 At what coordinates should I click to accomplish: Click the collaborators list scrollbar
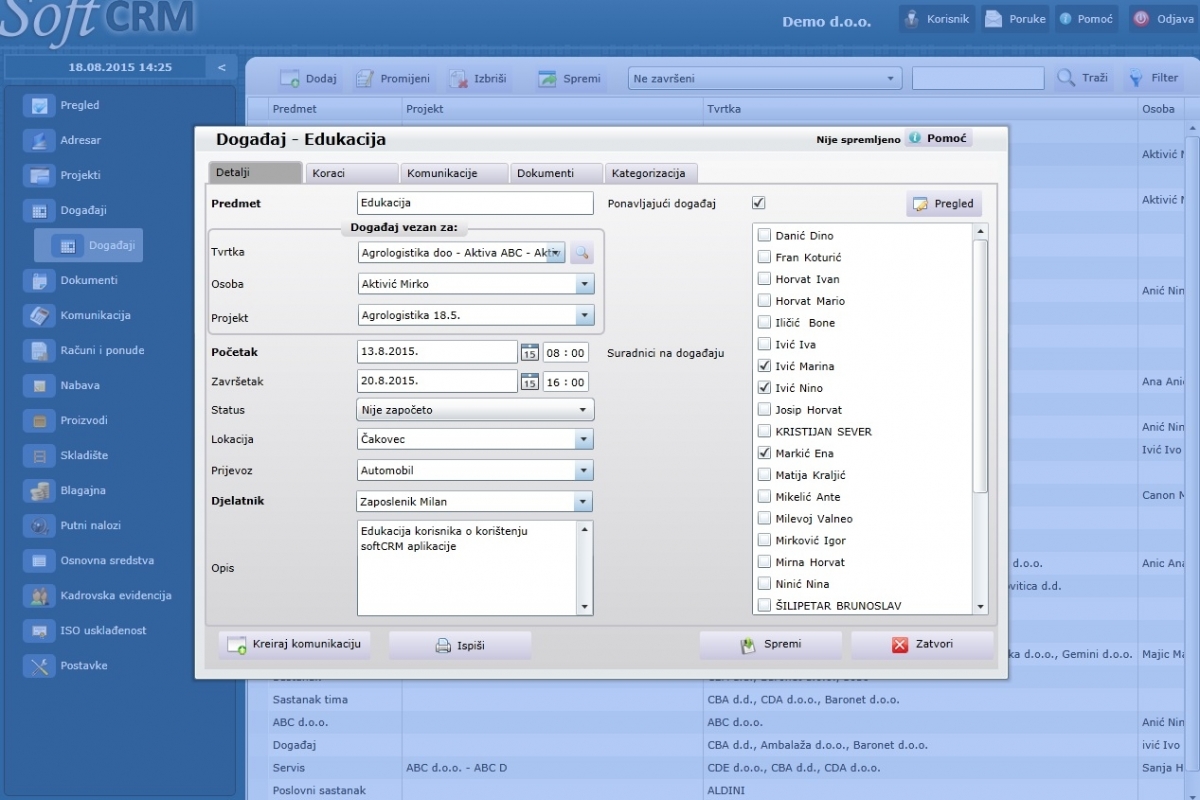pos(981,365)
